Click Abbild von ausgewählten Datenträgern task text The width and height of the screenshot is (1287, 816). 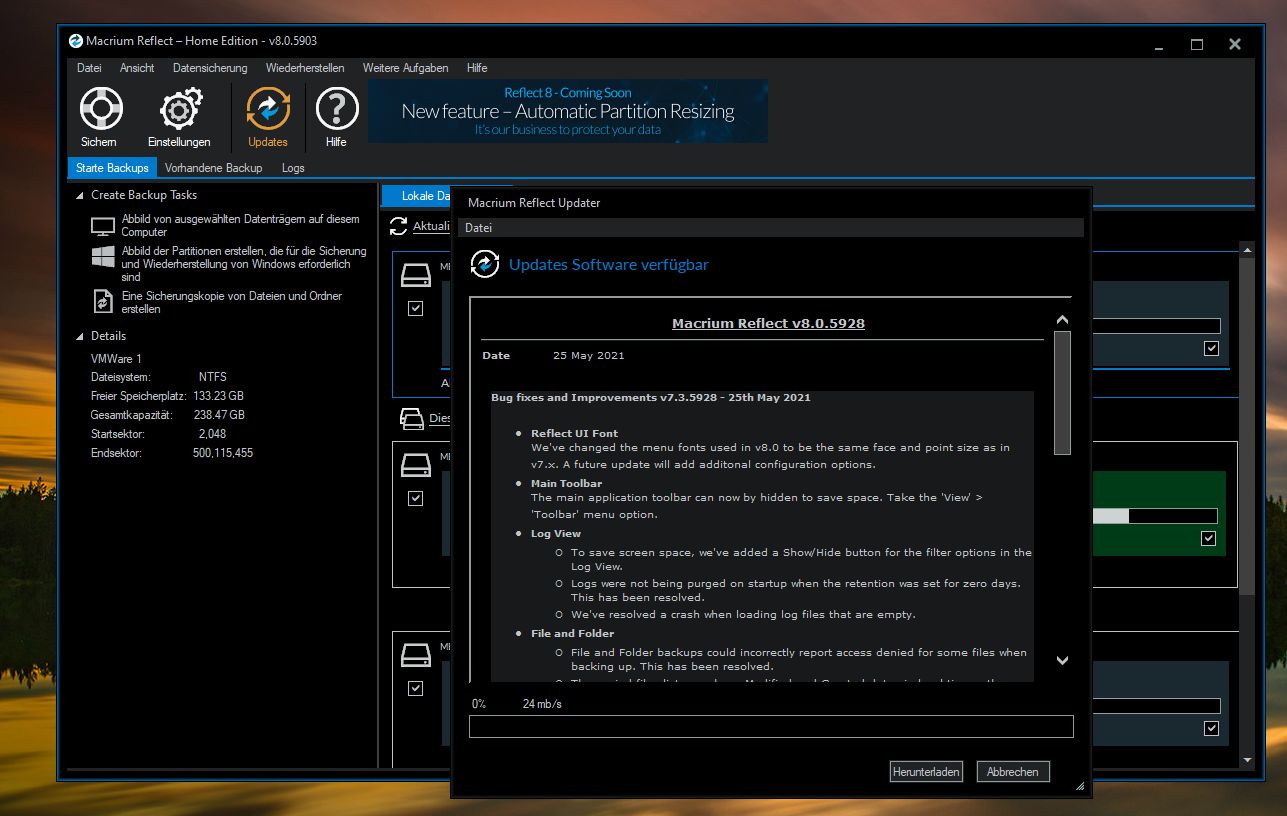pyautogui.click(x=241, y=225)
